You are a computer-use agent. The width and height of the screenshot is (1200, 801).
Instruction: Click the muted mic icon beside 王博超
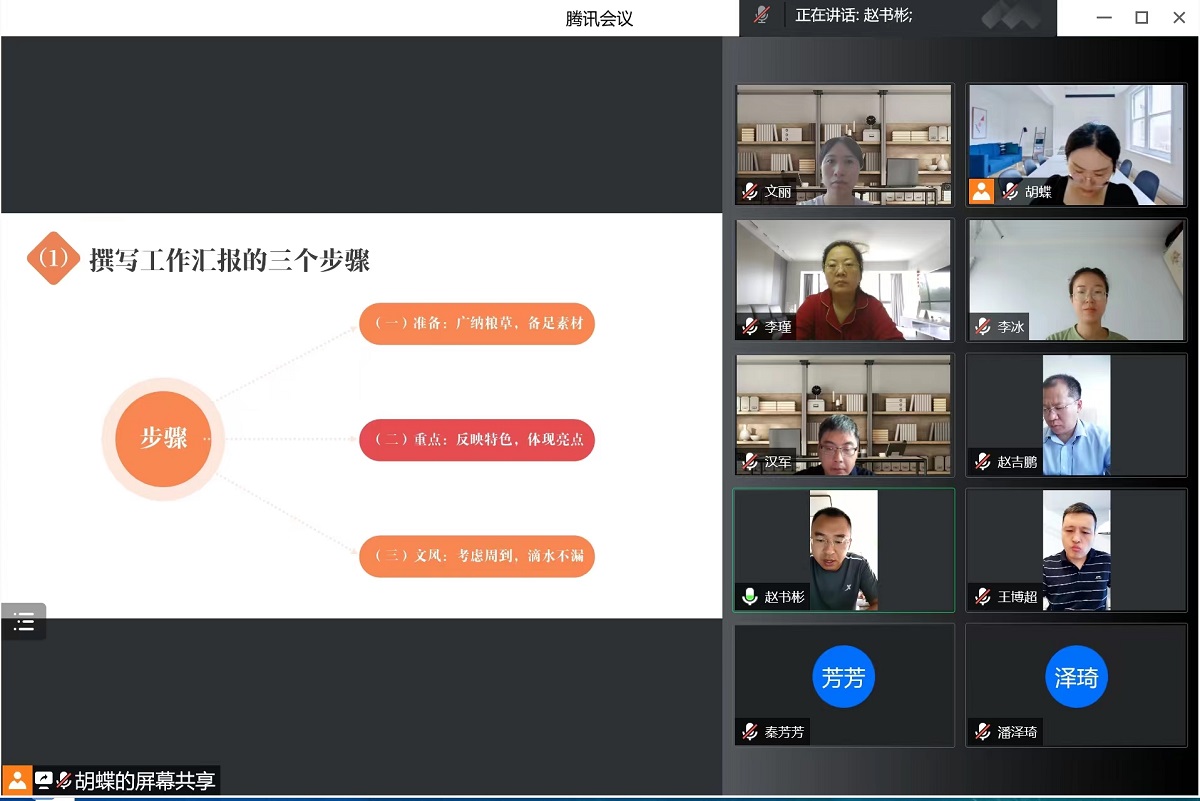tap(983, 596)
